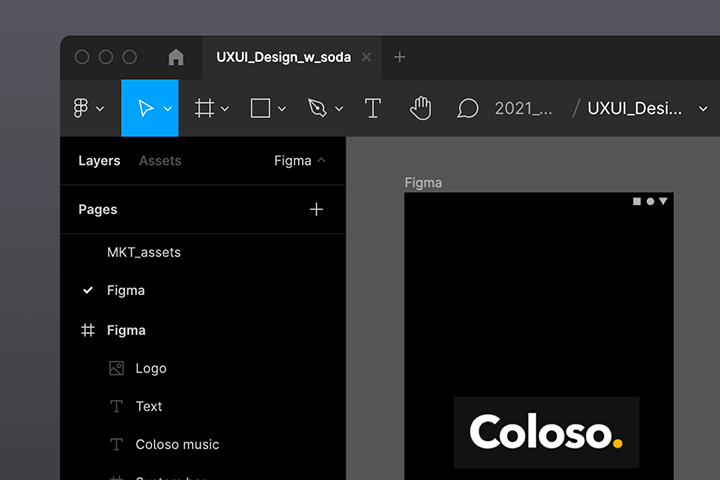Click the Coloso logo on canvas
The width and height of the screenshot is (720, 480).
[x=546, y=432]
